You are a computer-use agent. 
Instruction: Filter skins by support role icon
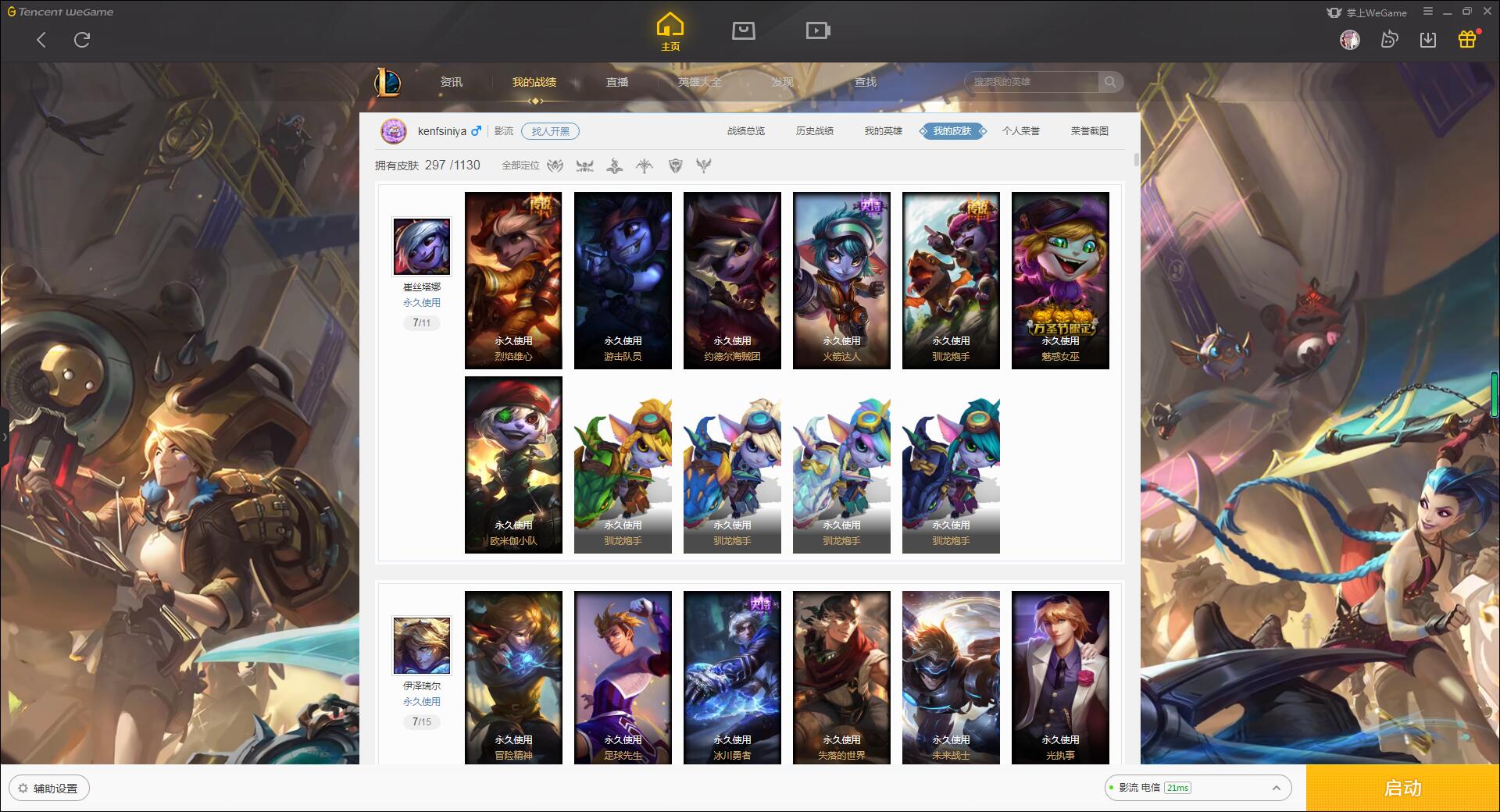[x=704, y=166]
